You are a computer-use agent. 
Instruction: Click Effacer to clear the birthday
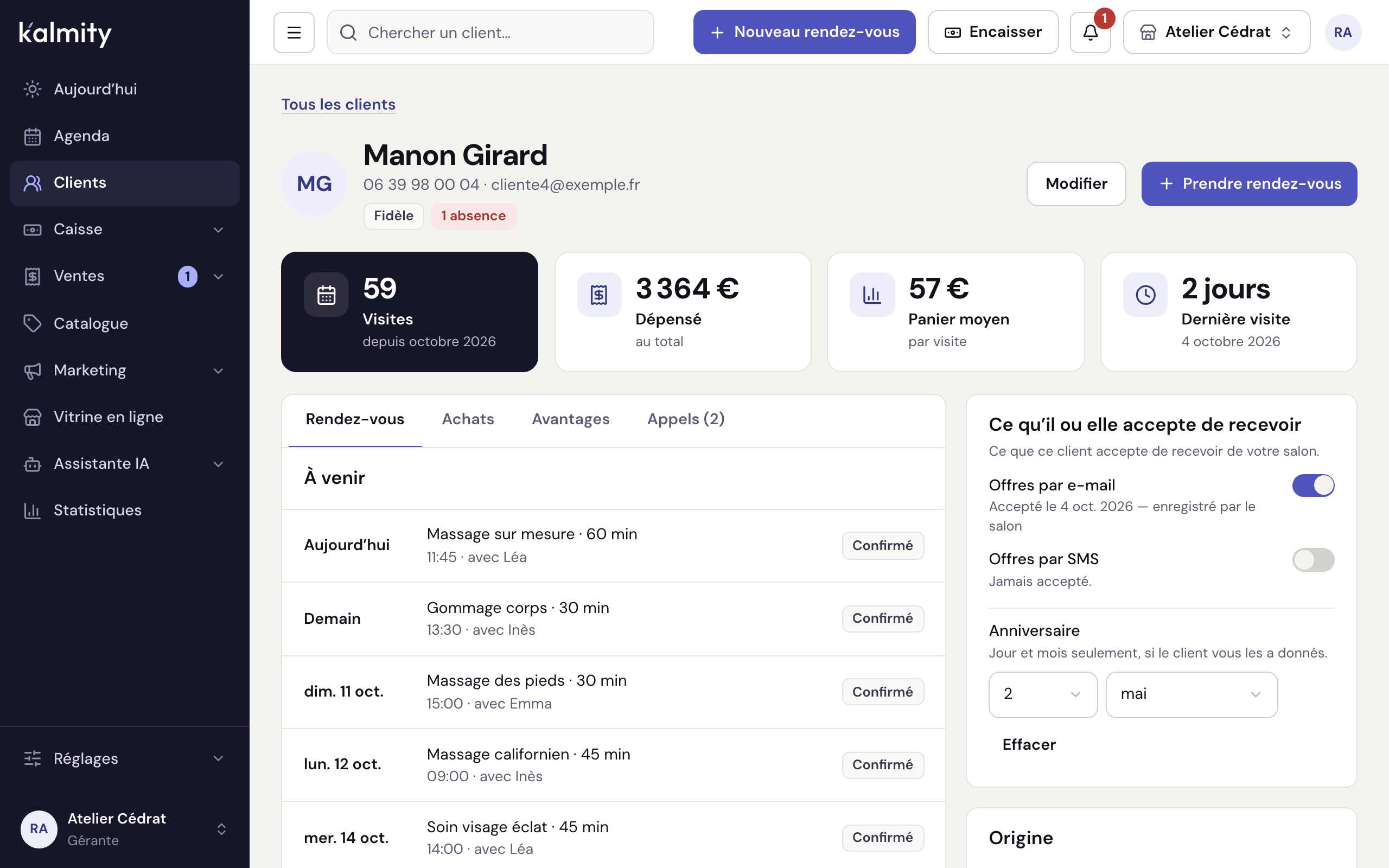click(x=1029, y=744)
